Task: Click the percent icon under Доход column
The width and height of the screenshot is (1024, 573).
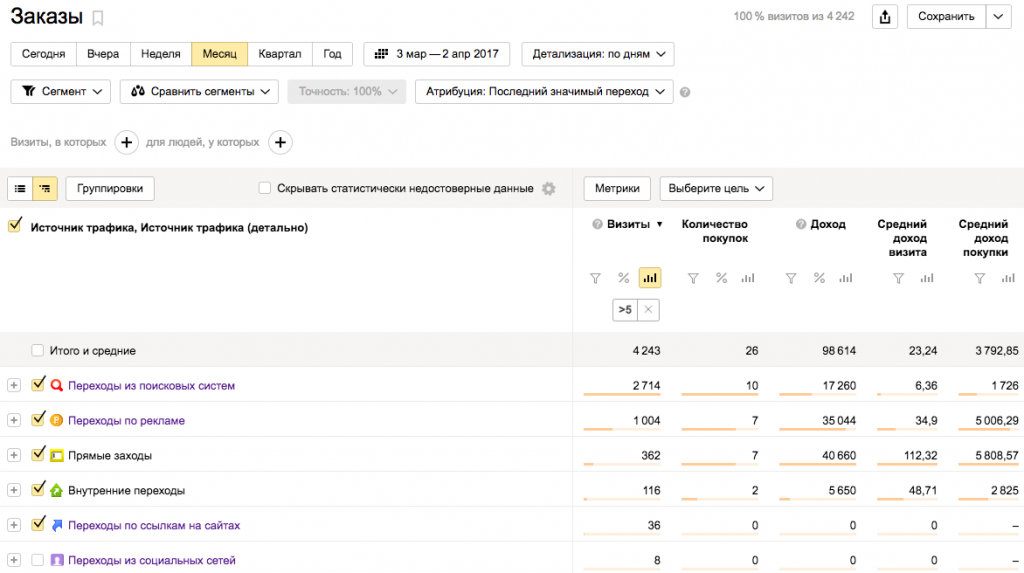Action: click(819, 278)
